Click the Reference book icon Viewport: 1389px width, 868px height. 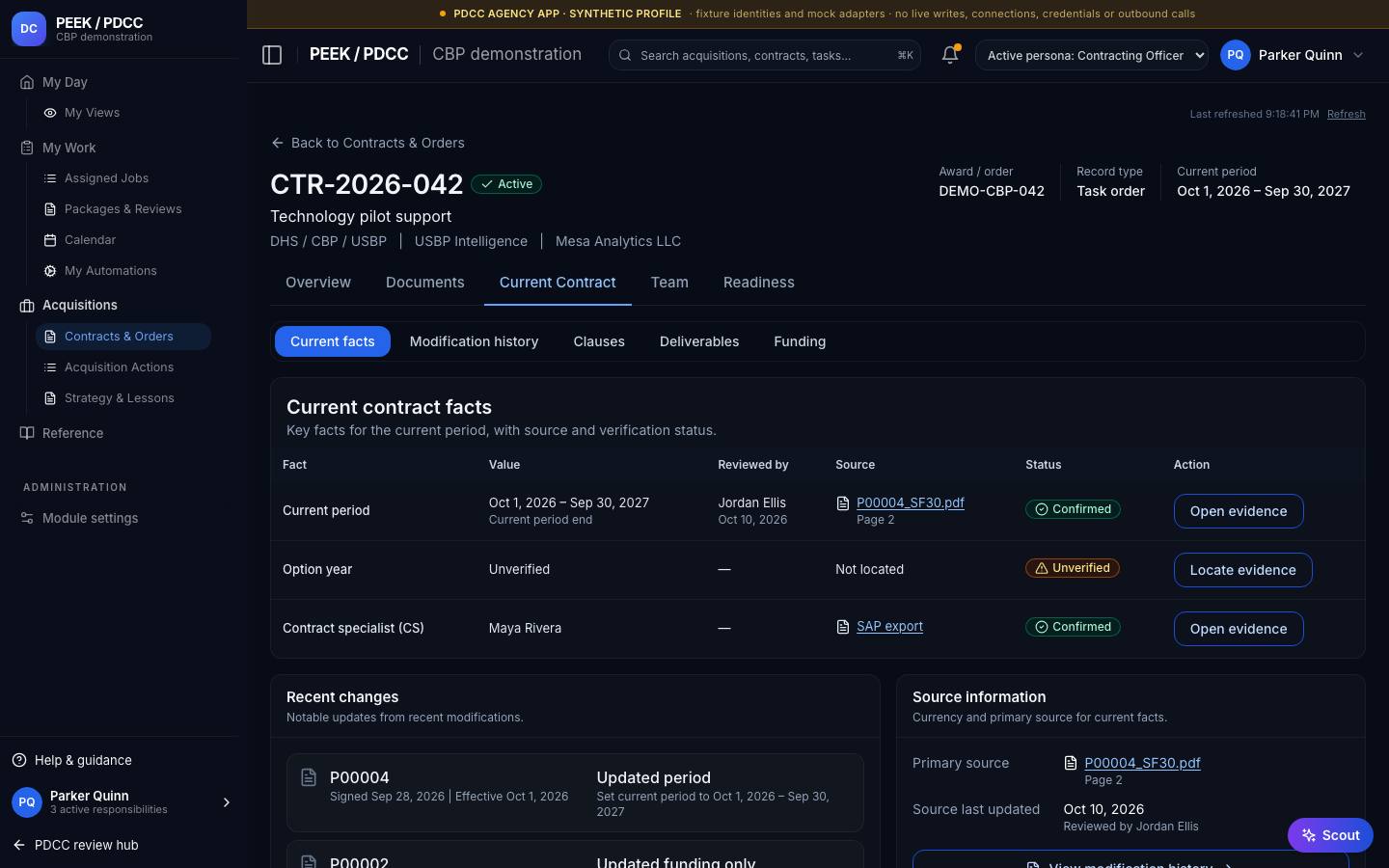pyautogui.click(x=27, y=433)
